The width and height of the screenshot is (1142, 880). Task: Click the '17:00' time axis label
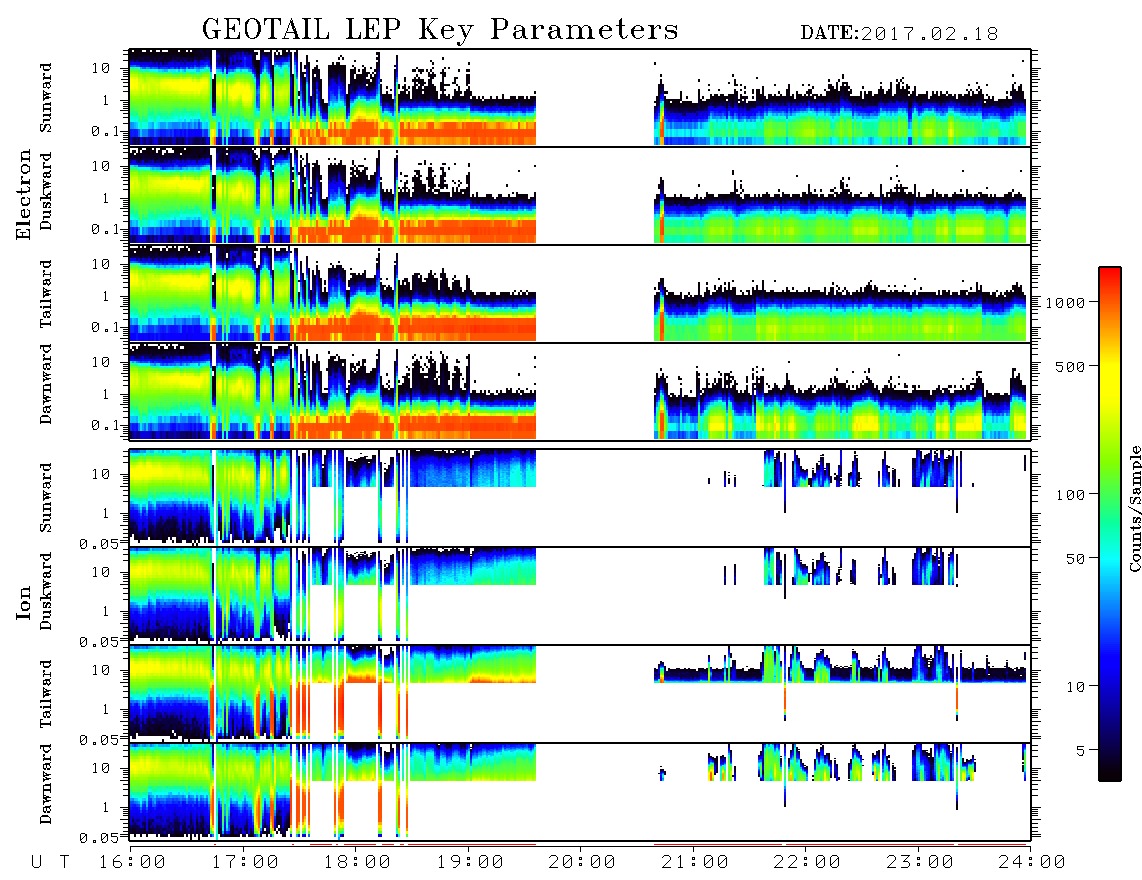click(x=245, y=863)
